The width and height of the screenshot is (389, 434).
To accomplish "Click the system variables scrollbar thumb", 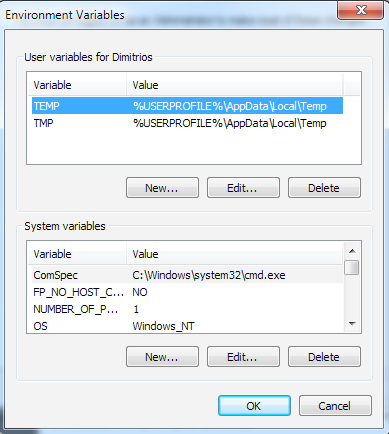I will click(352, 267).
